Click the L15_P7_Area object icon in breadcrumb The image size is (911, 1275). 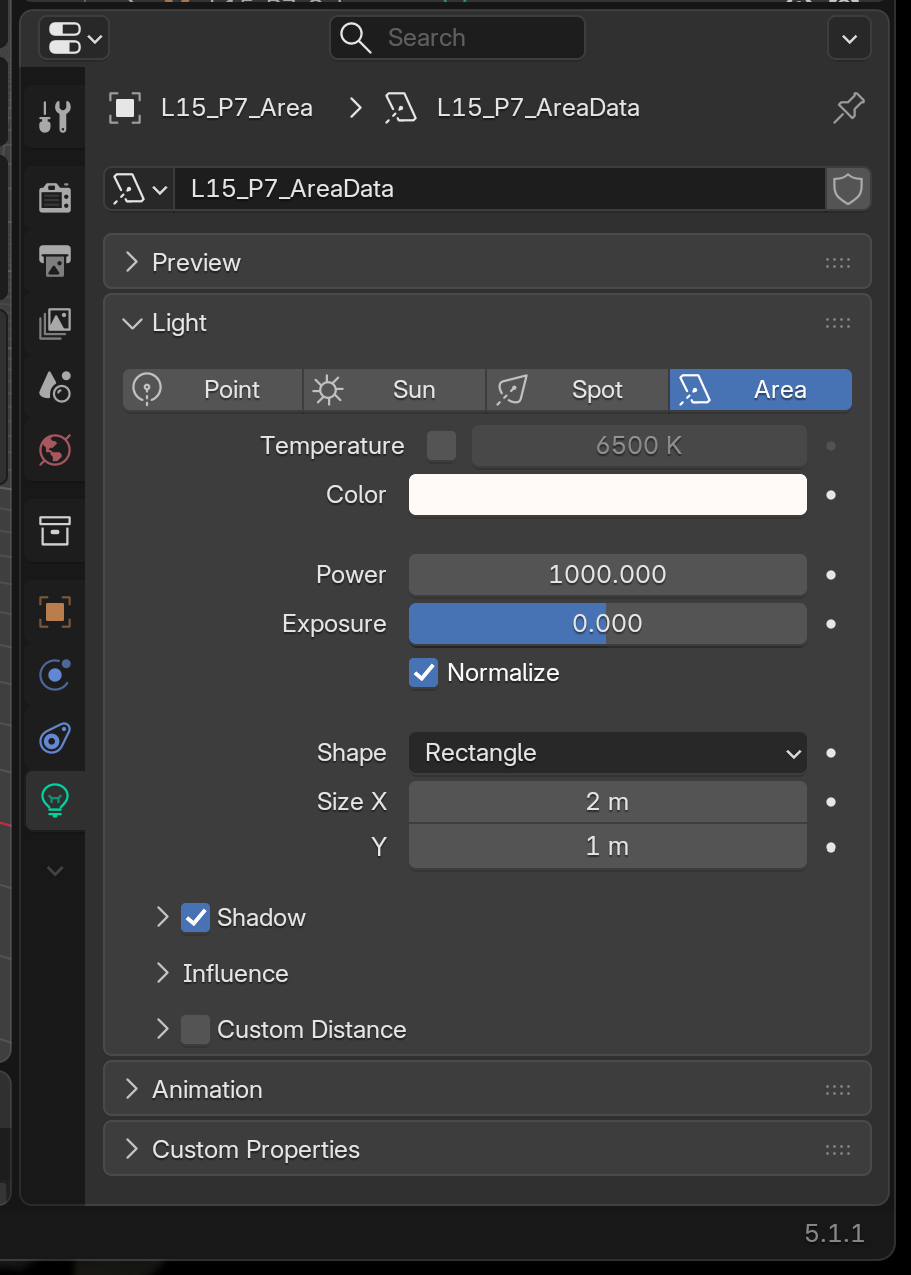[x=125, y=108]
